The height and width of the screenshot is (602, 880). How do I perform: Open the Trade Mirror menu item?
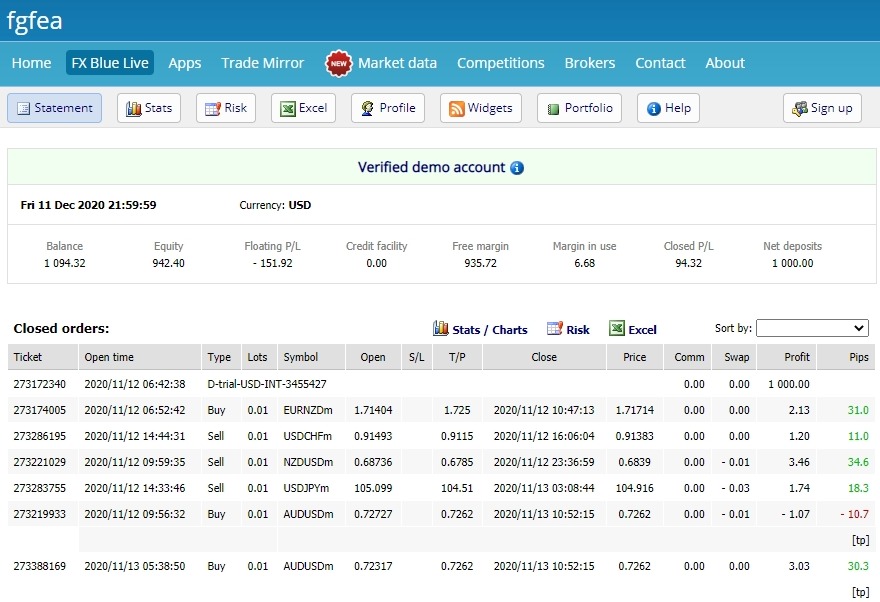pos(262,63)
